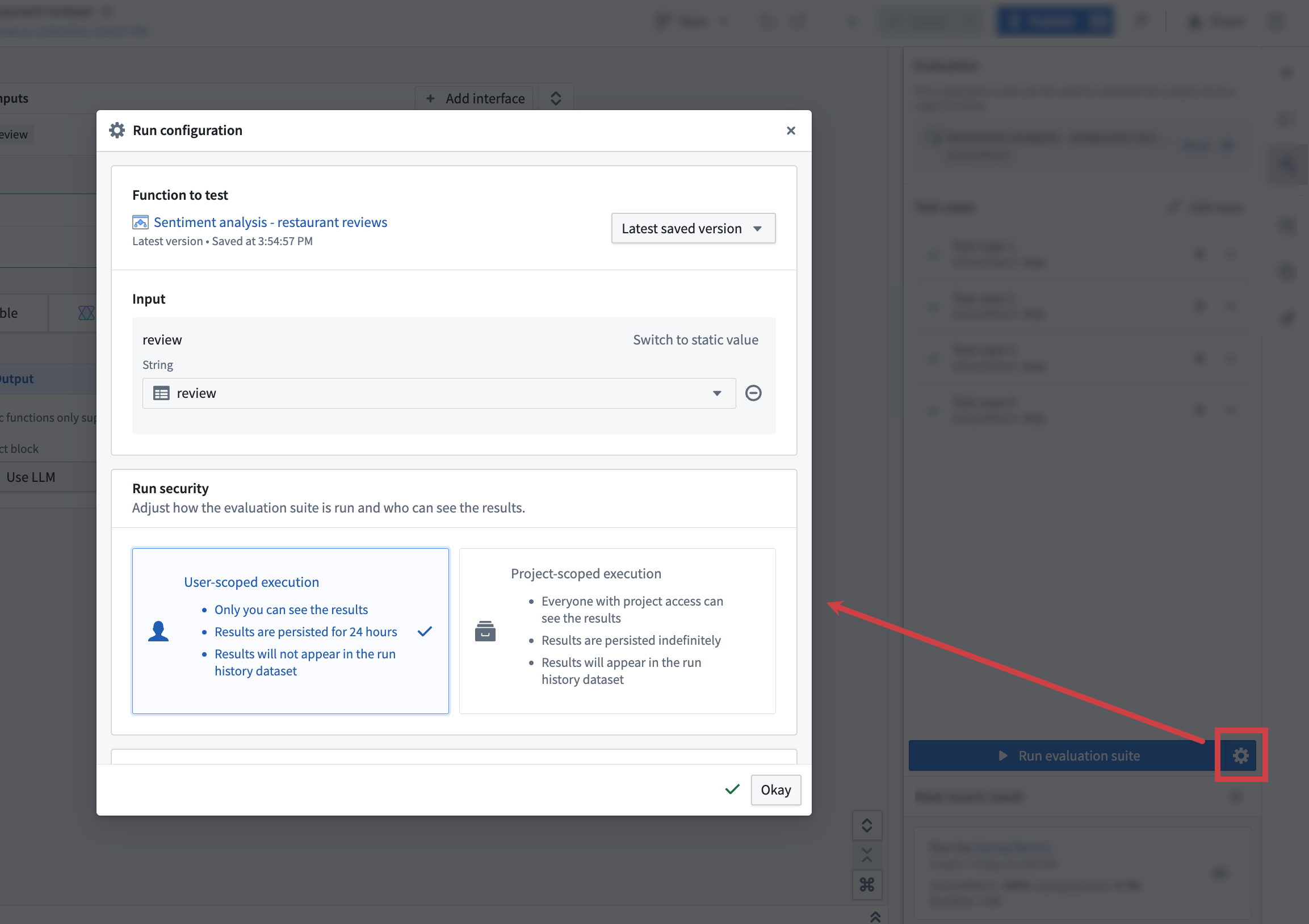
Task: Click the double chevron up icon
Action: 875,916
